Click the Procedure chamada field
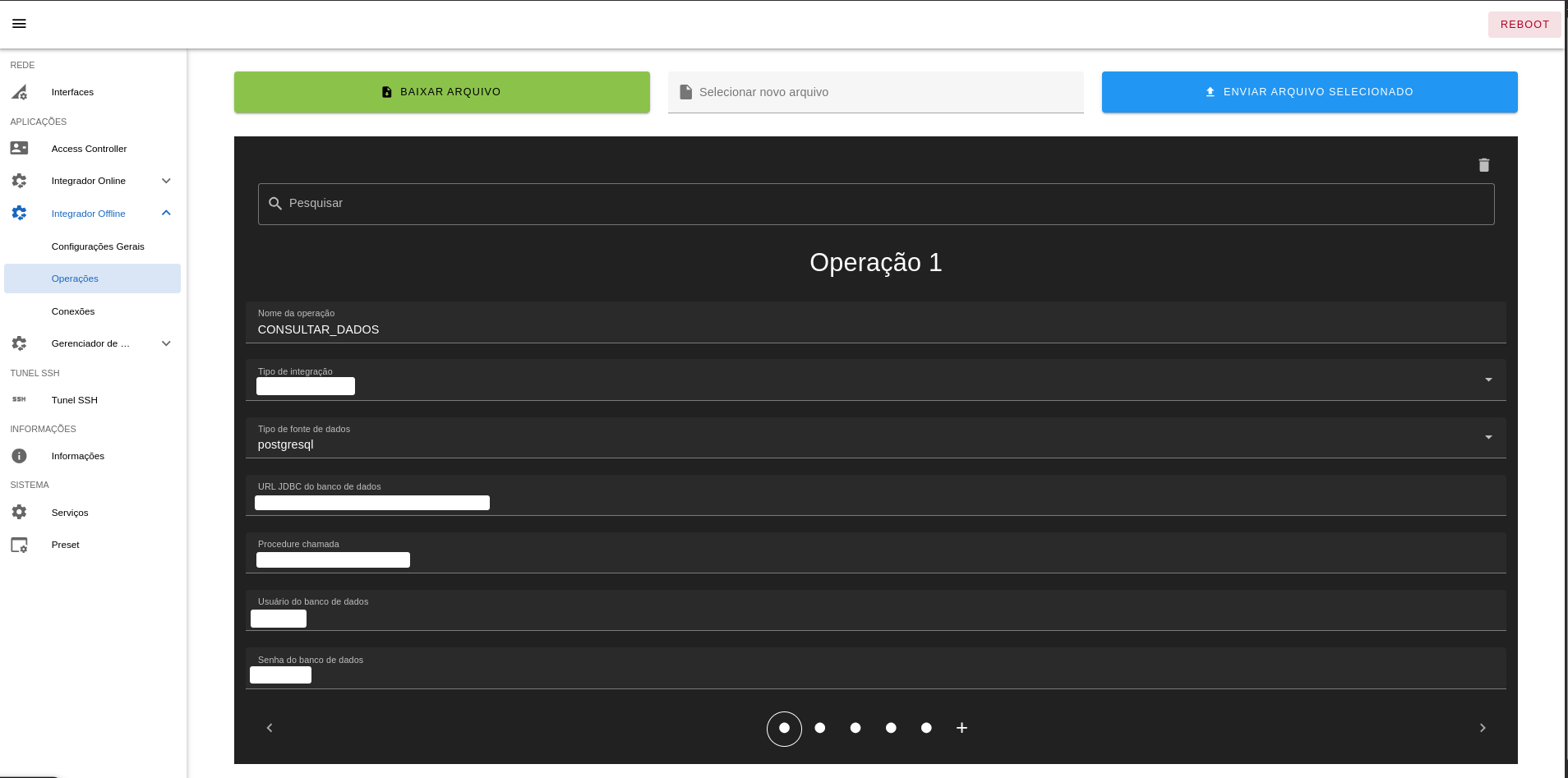The height and width of the screenshot is (778, 1568). tap(876, 552)
